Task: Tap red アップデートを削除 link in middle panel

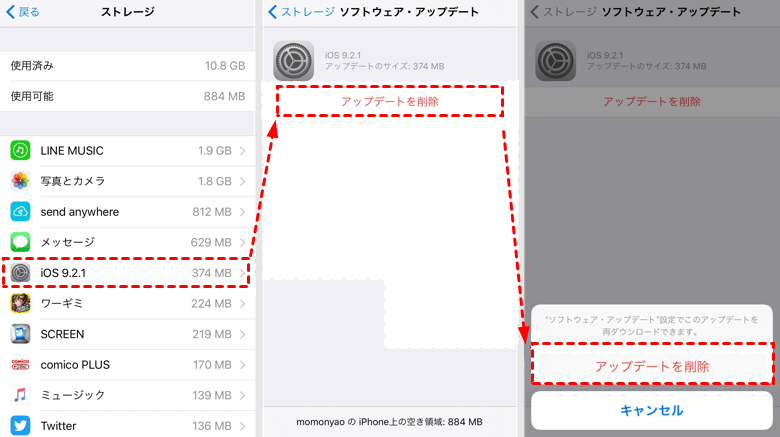Action: coord(389,101)
